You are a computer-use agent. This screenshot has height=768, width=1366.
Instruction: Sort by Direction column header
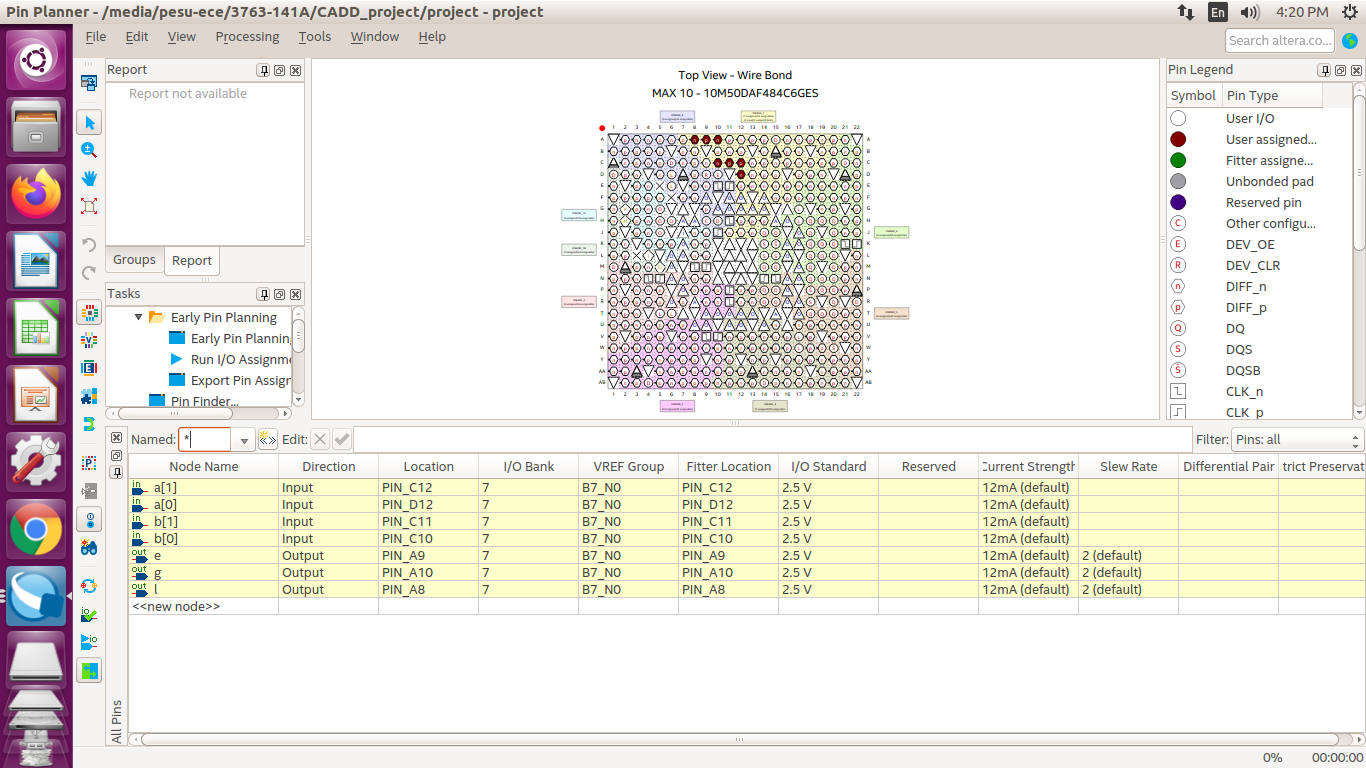click(x=329, y=466)
